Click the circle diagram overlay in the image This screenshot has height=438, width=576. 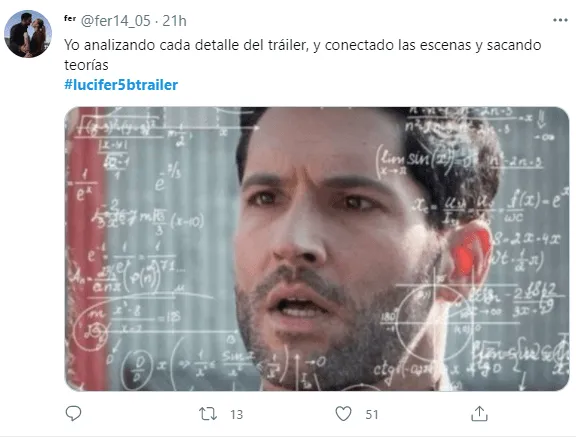433,325
